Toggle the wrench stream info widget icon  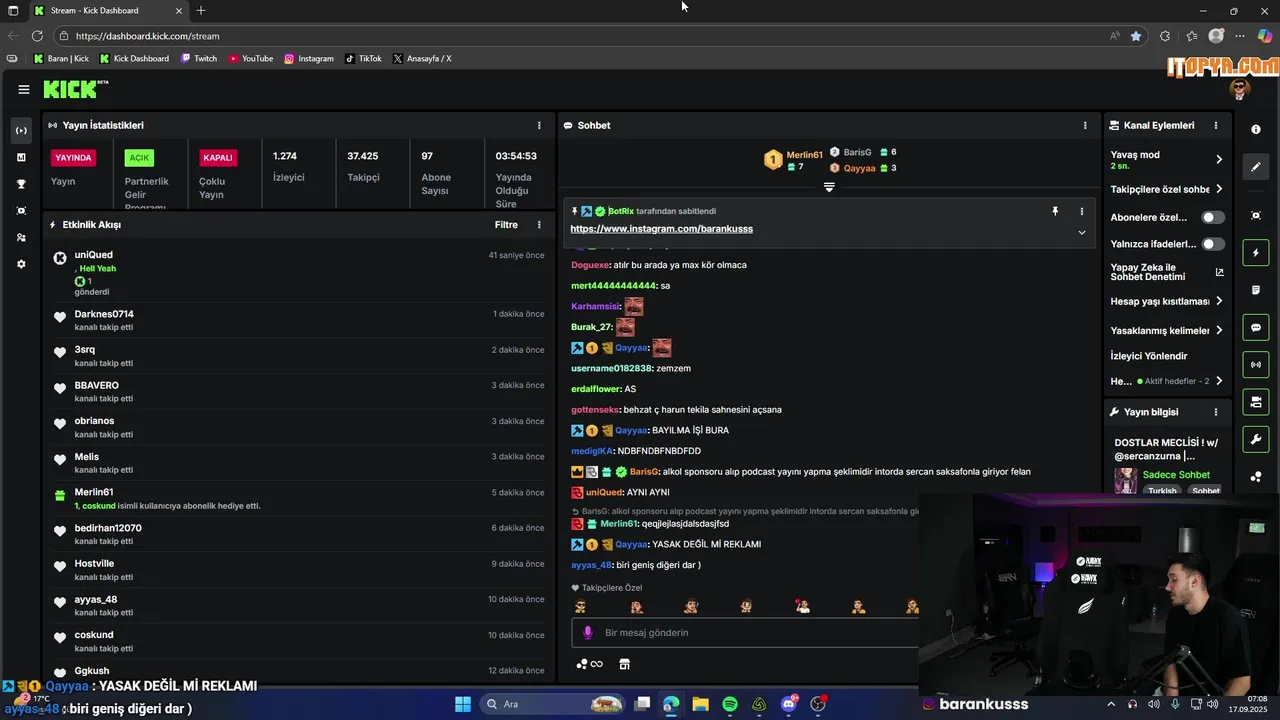tap(1256, 439)
